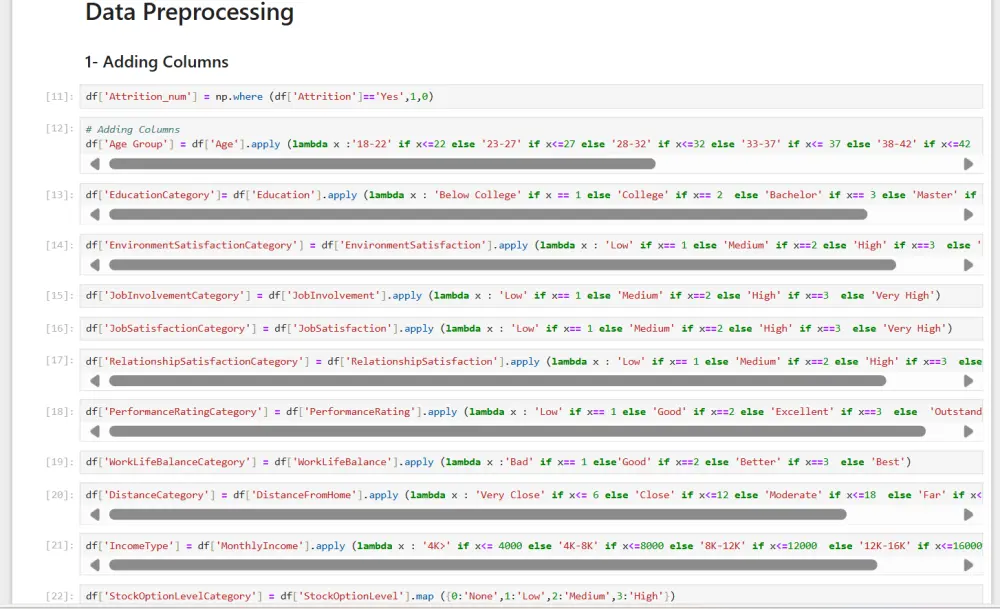Click right scroll arrow under RelationshipSatisfactionCategory cell
This screenshot has height=609, width=1000.
point(968,381)
